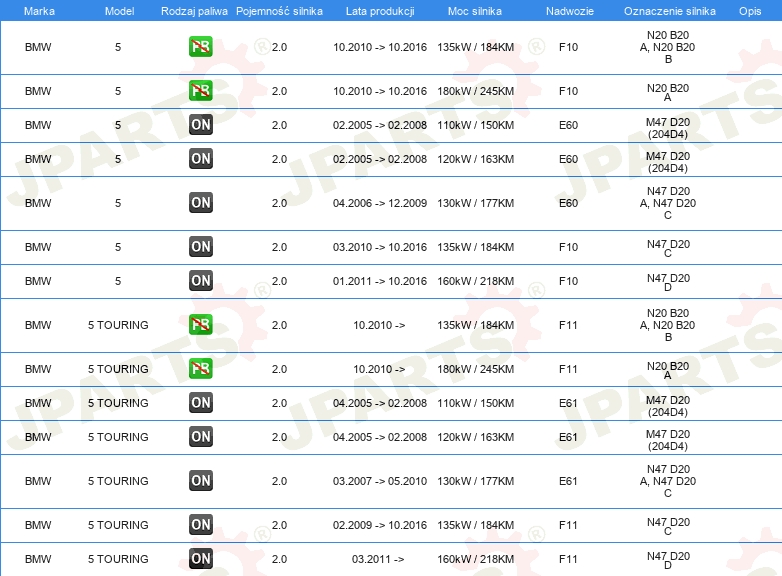The height and width of the screenshot is (576, 782).
Task: Select the 02.2009 -> 10.2016 production years cell
Action: point(379,525)
